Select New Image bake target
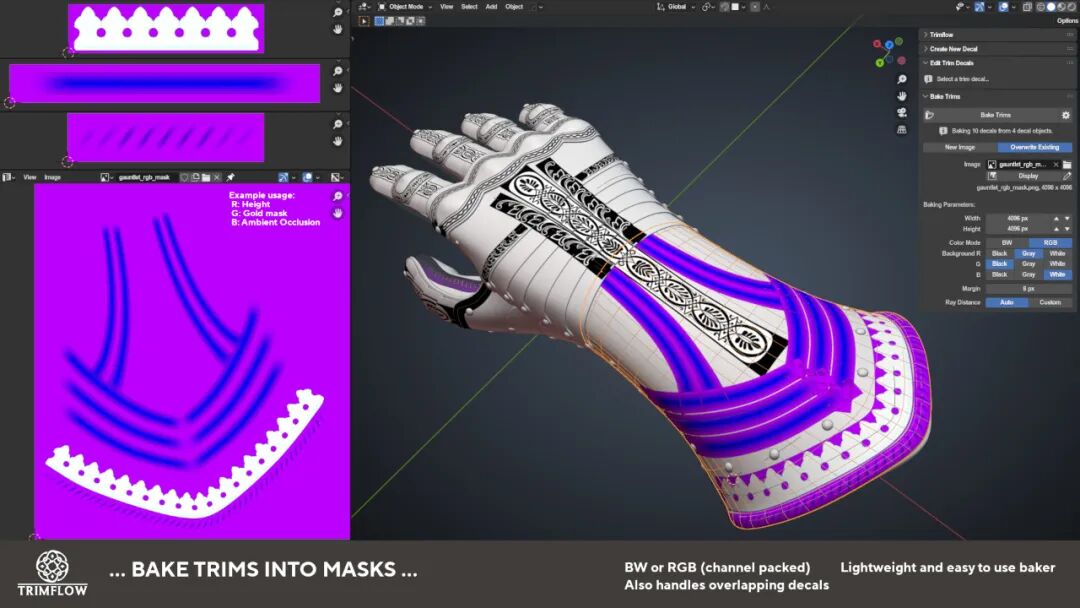Screen dimensions: 1080x608 (959, 147)
